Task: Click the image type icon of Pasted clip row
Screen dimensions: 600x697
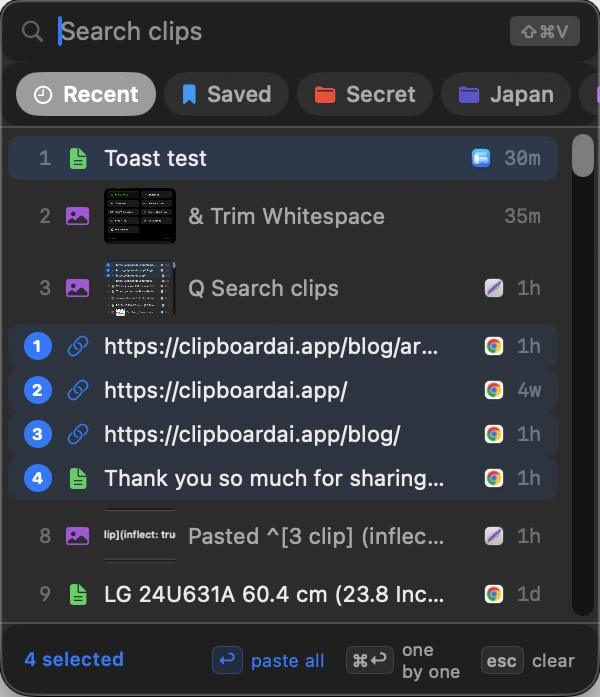Action: 78,536
